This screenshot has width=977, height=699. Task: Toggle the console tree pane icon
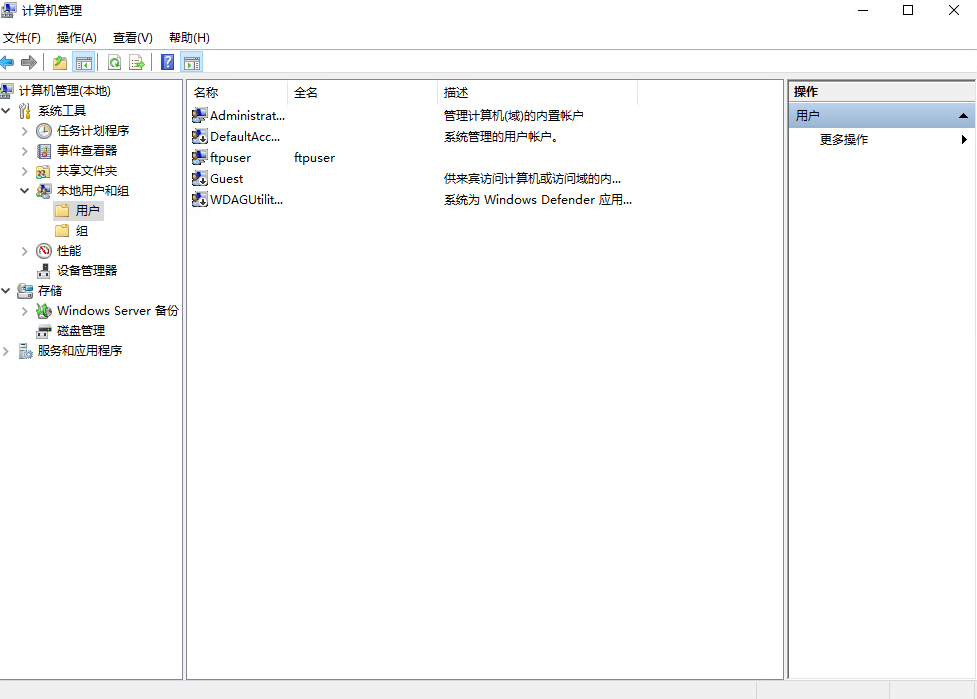83,62
